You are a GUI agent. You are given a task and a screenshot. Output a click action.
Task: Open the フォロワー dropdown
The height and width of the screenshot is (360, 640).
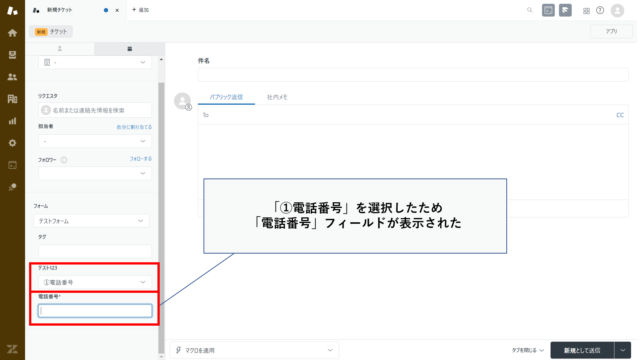click(x=95, y=173)
